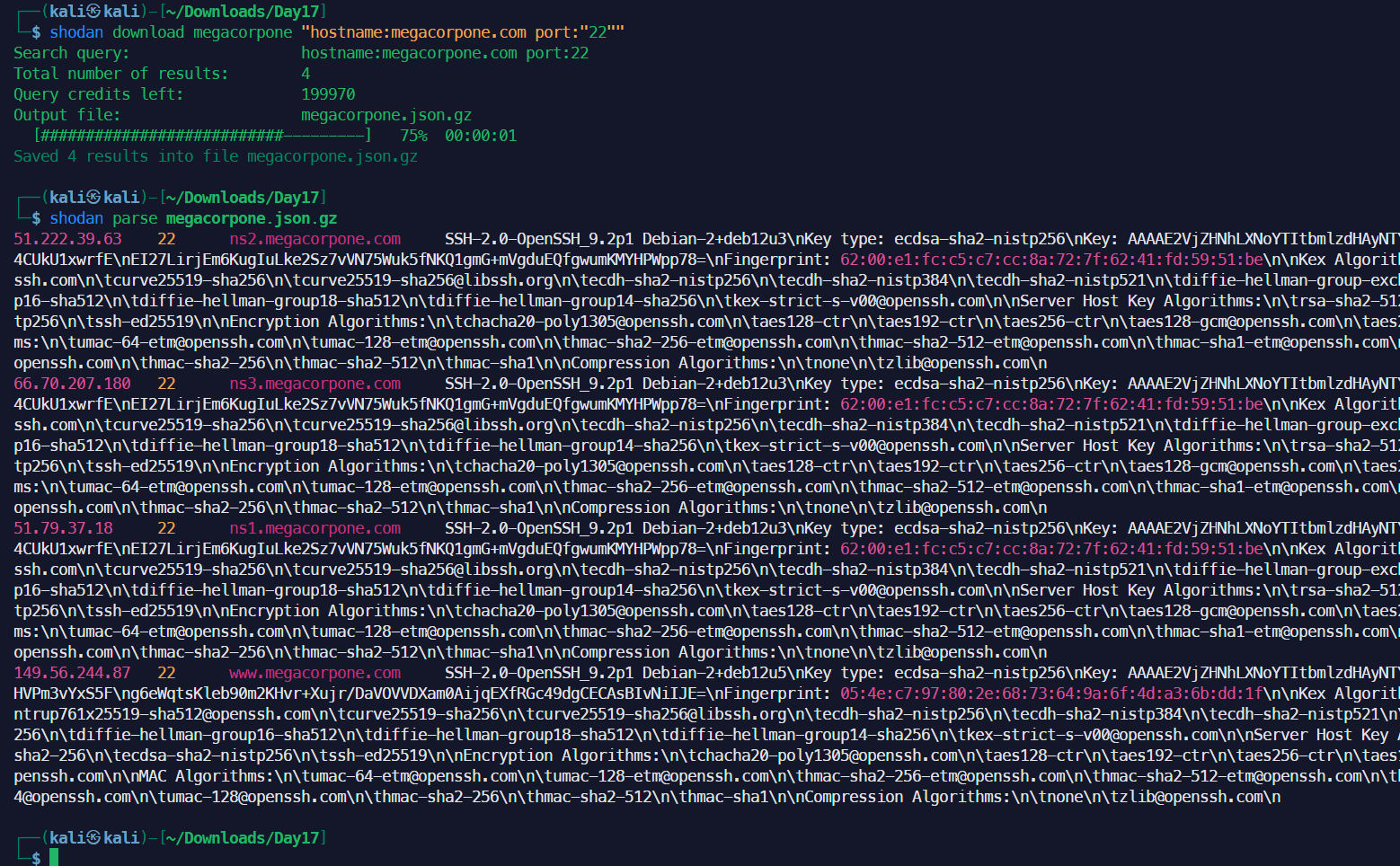1400x866 pixels.
Task: Click the IP address 51.222.39.63
Action: [x=67, y=239]
